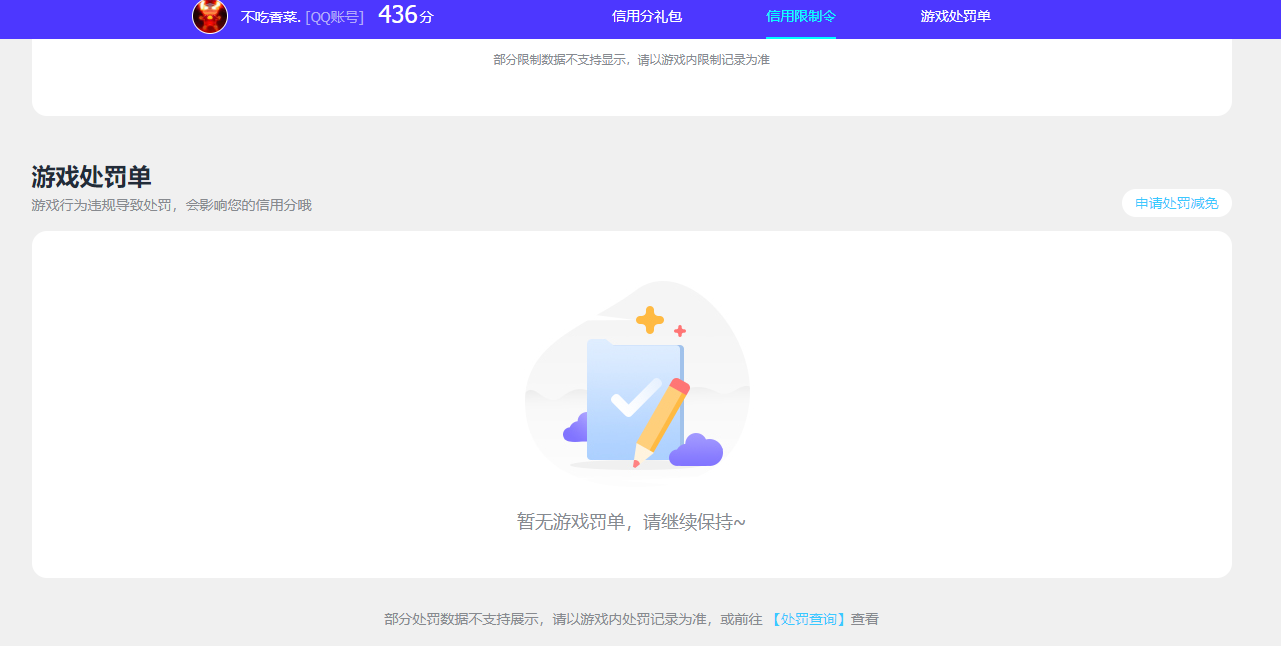
Task: Click the purple cloud illustration icon
Action: 698,453
